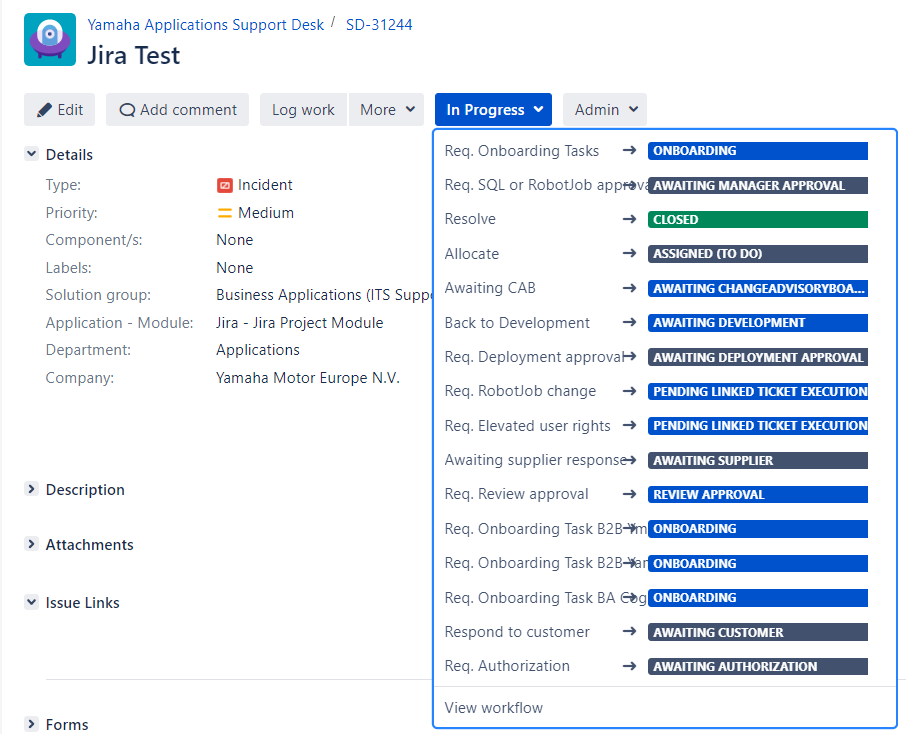Screen dimensions: 906x734
Task: Open the SD-31244 issue link
Action: coord(379,25)
